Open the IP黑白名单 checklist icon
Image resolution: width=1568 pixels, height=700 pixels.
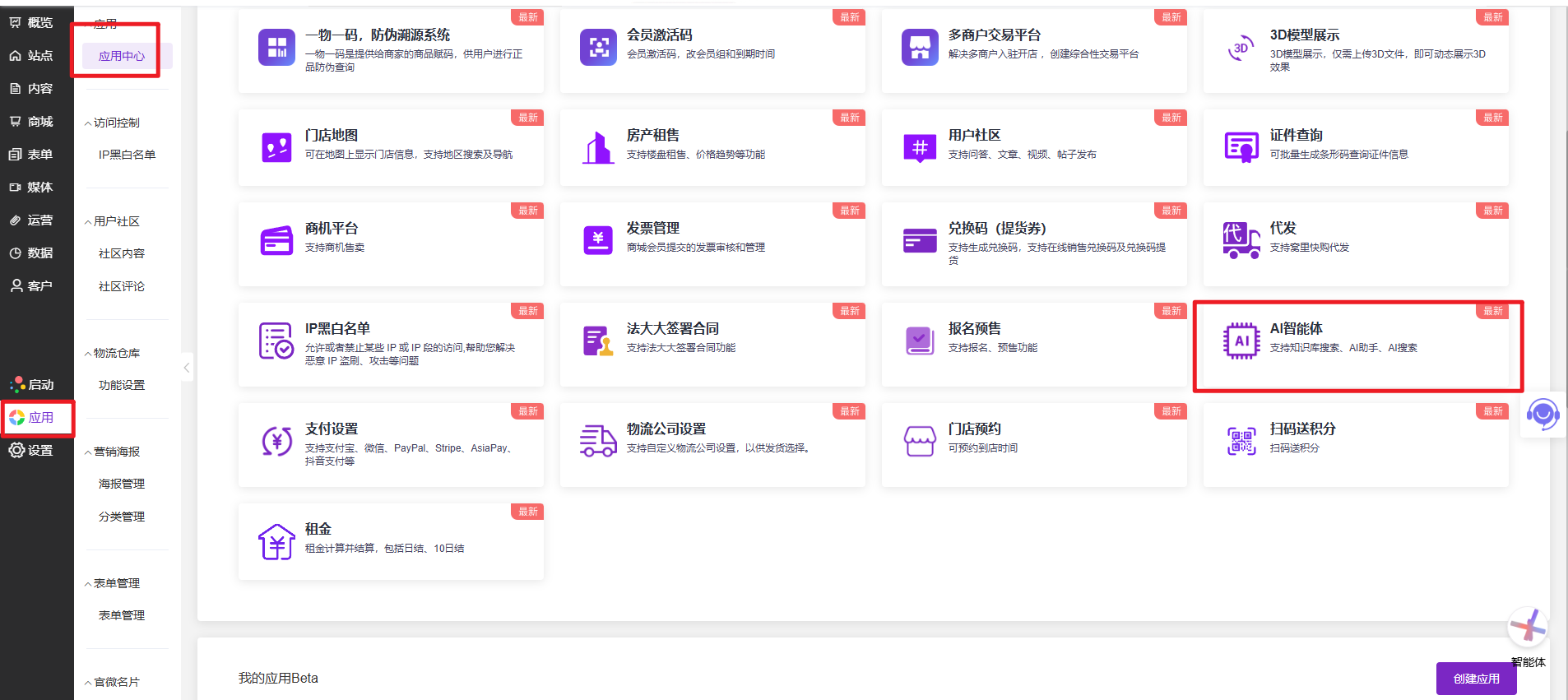pos(276,341)
